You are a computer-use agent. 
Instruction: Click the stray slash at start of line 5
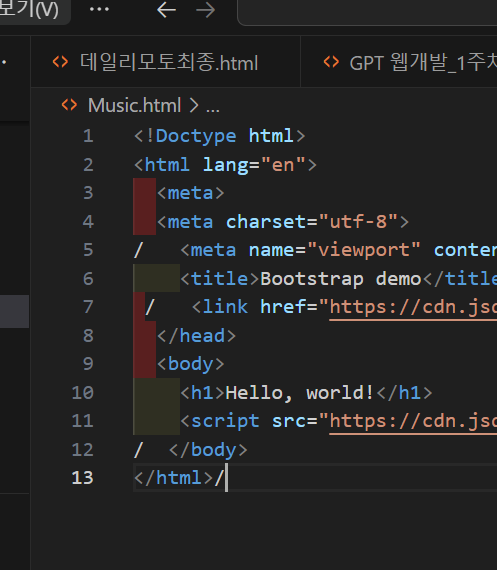pos(138,250)
